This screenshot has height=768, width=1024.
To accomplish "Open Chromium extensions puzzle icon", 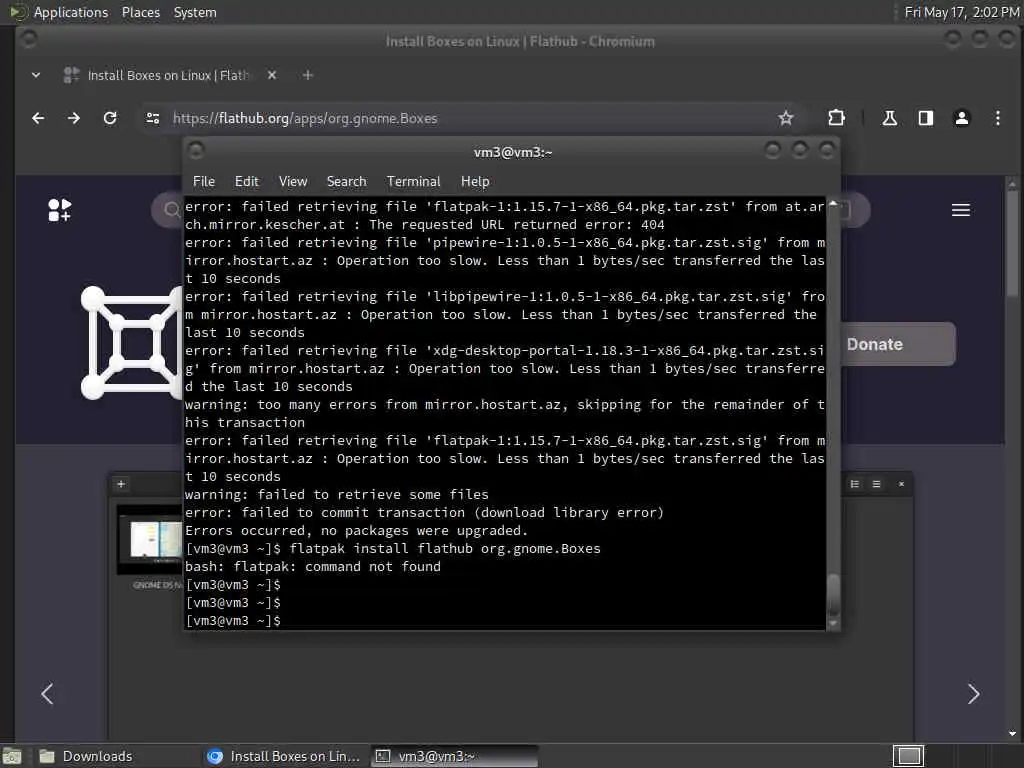I will (x=836, y=118).
